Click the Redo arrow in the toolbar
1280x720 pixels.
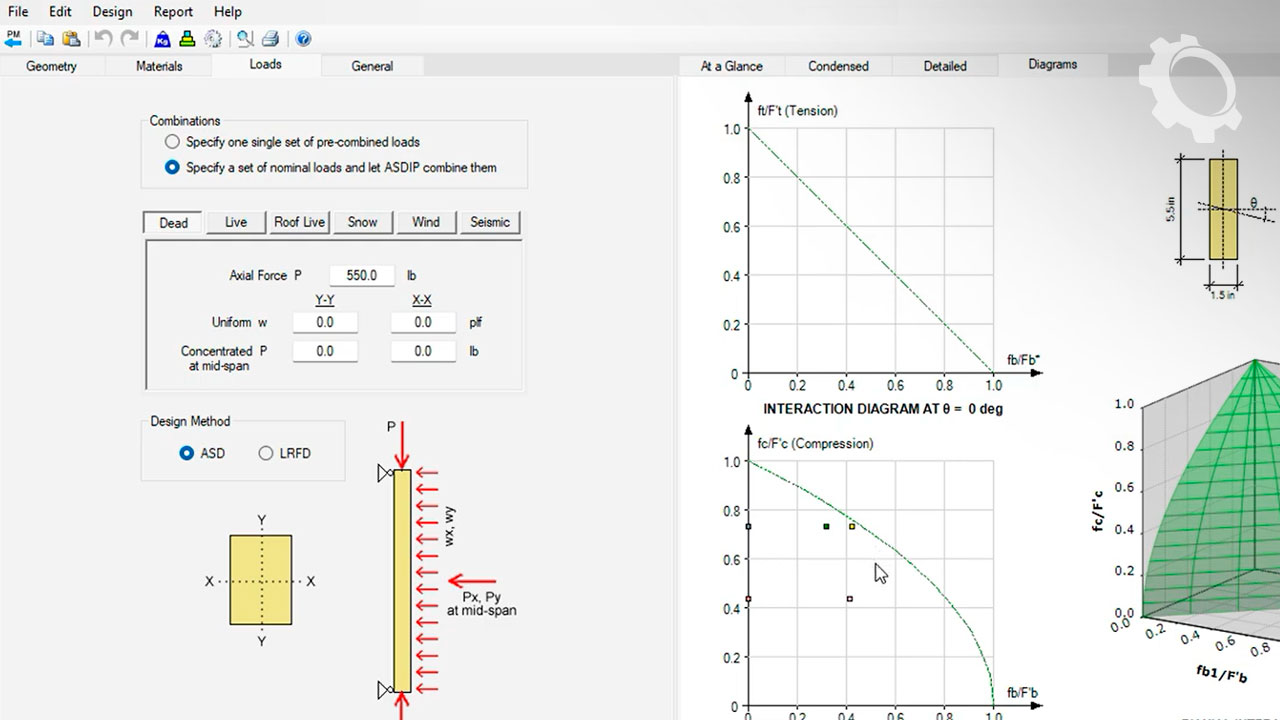(129, 39)
